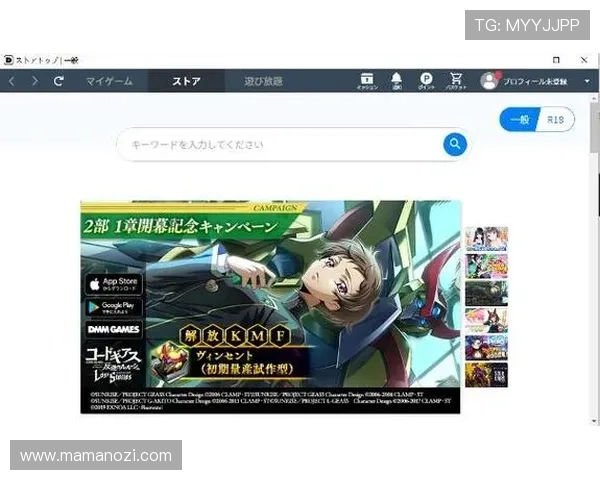Screen dimensions: 600x480
Task: Select the ストア tab
Action: click(x=186, y=81)
